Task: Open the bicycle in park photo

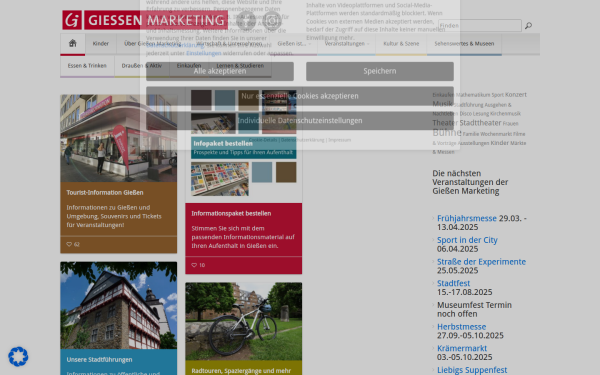Action: tap(244, 321)
